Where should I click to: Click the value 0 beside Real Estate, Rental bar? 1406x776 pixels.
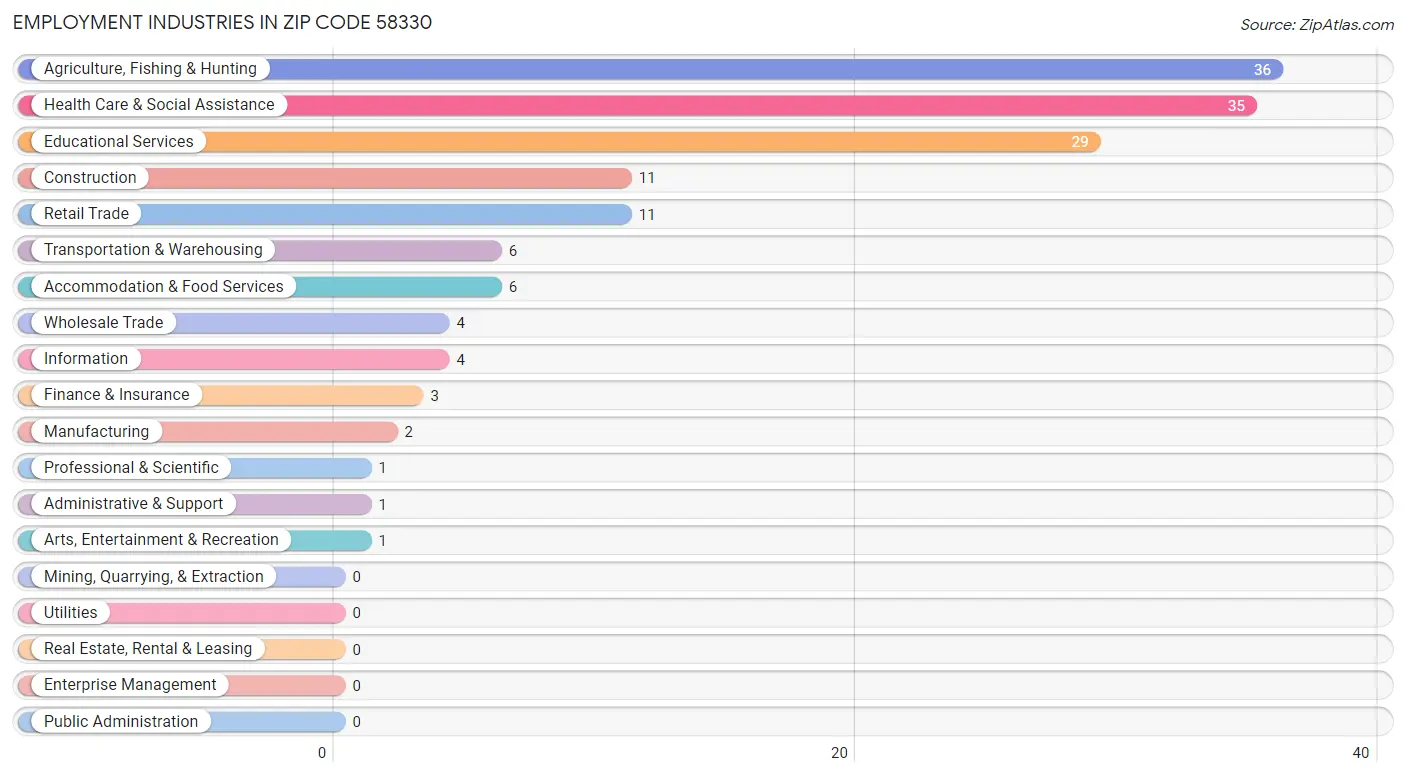click(356, 650)
